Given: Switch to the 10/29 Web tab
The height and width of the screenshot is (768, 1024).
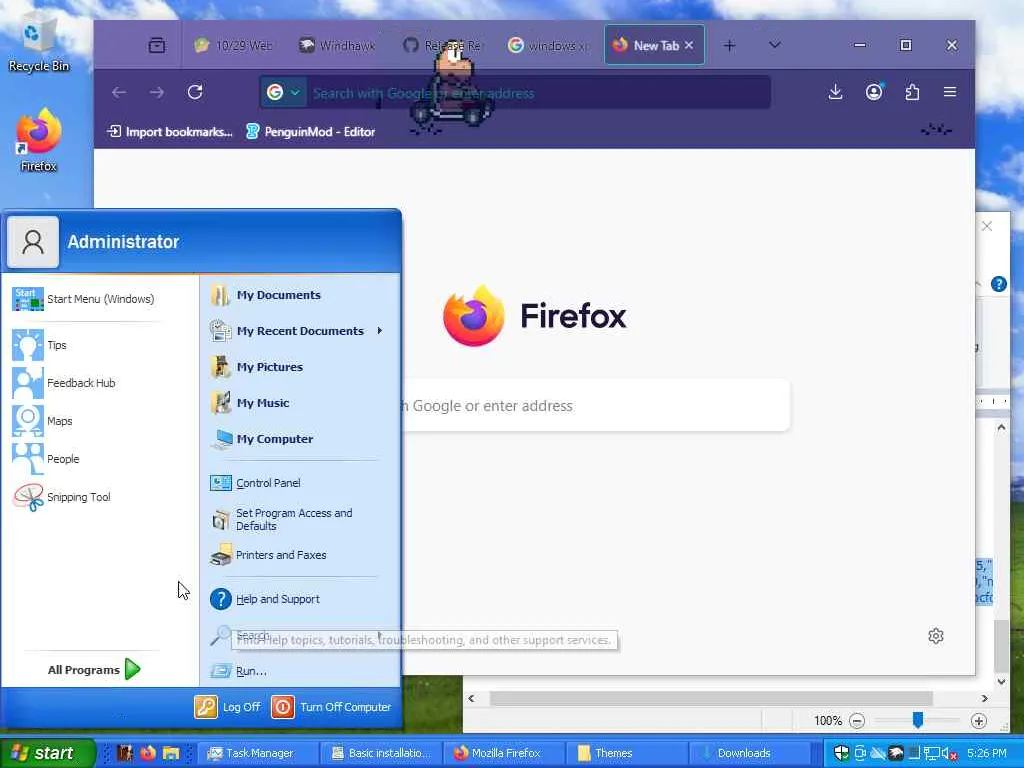Looking at the screenshot, I should tap(234, 46).
